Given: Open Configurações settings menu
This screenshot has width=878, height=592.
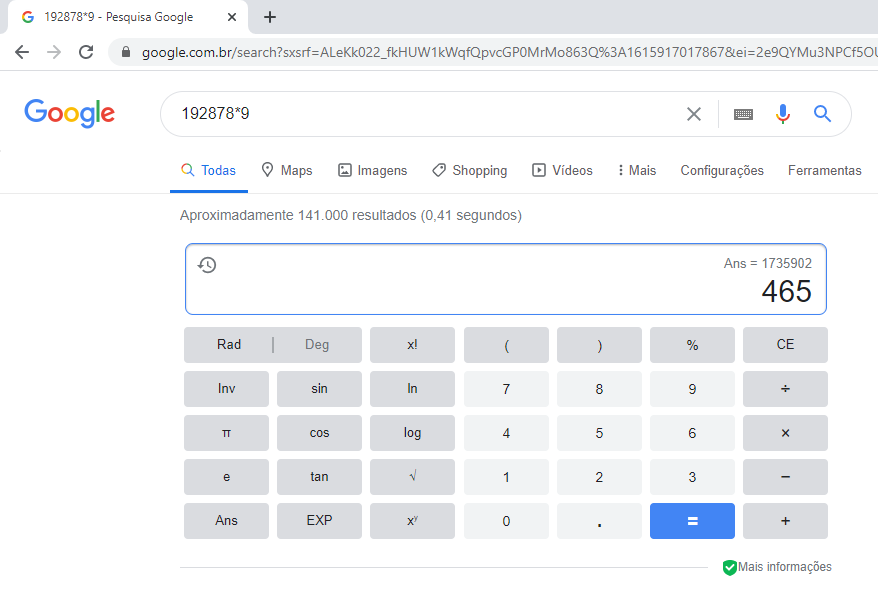Looking at the screenshot, I should coord(722,170).
